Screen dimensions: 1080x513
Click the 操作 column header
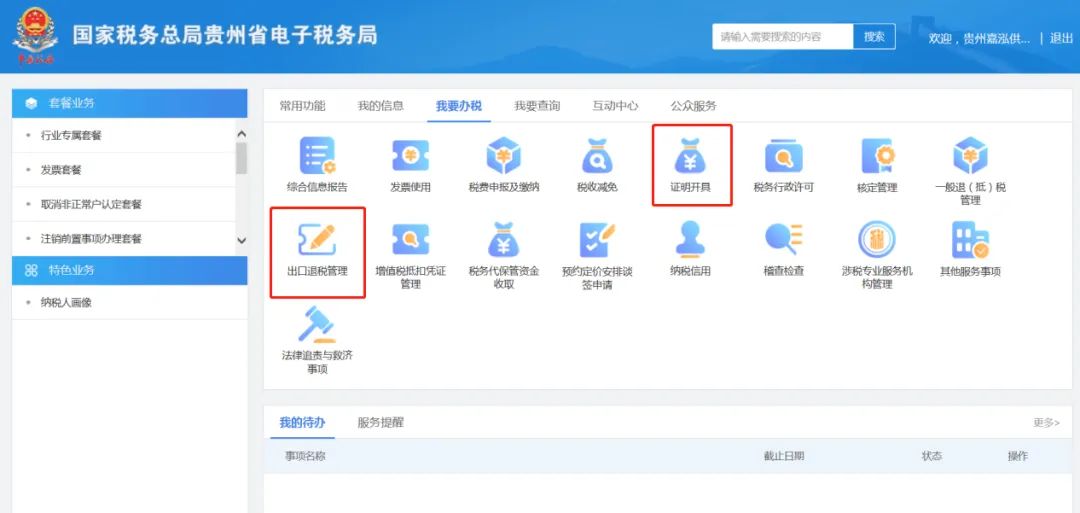click(1018, 456)
